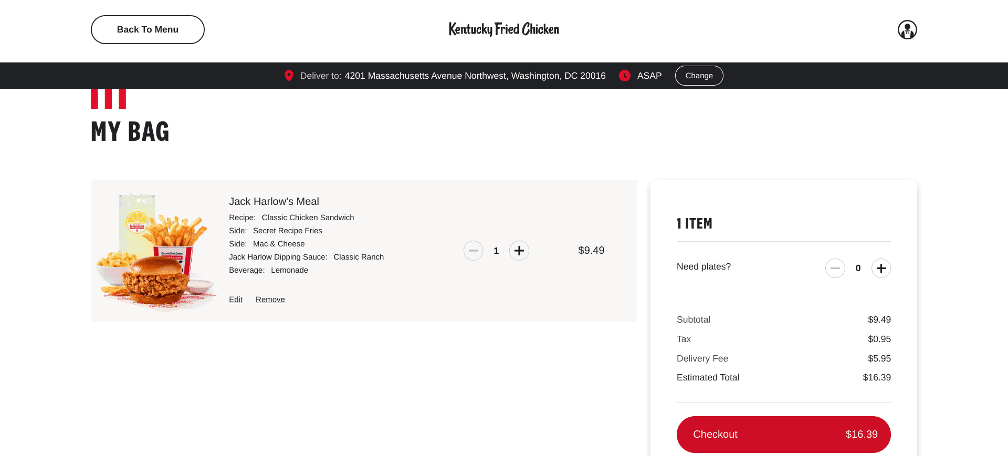Click the Need plates? label
Viewport: 1008px width, 456px height.
click(x=703, y=266)
